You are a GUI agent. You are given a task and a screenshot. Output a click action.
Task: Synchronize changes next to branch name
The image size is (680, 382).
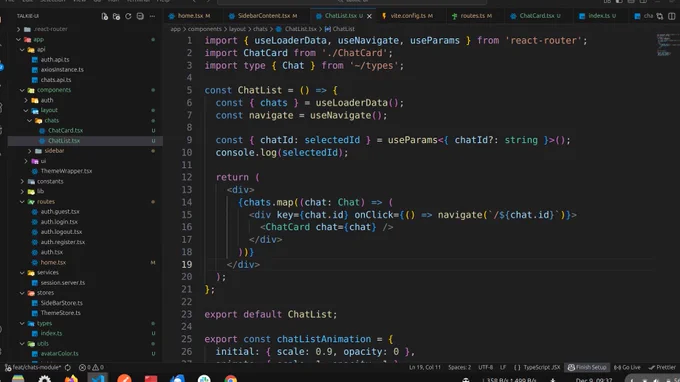pos(68,367)
